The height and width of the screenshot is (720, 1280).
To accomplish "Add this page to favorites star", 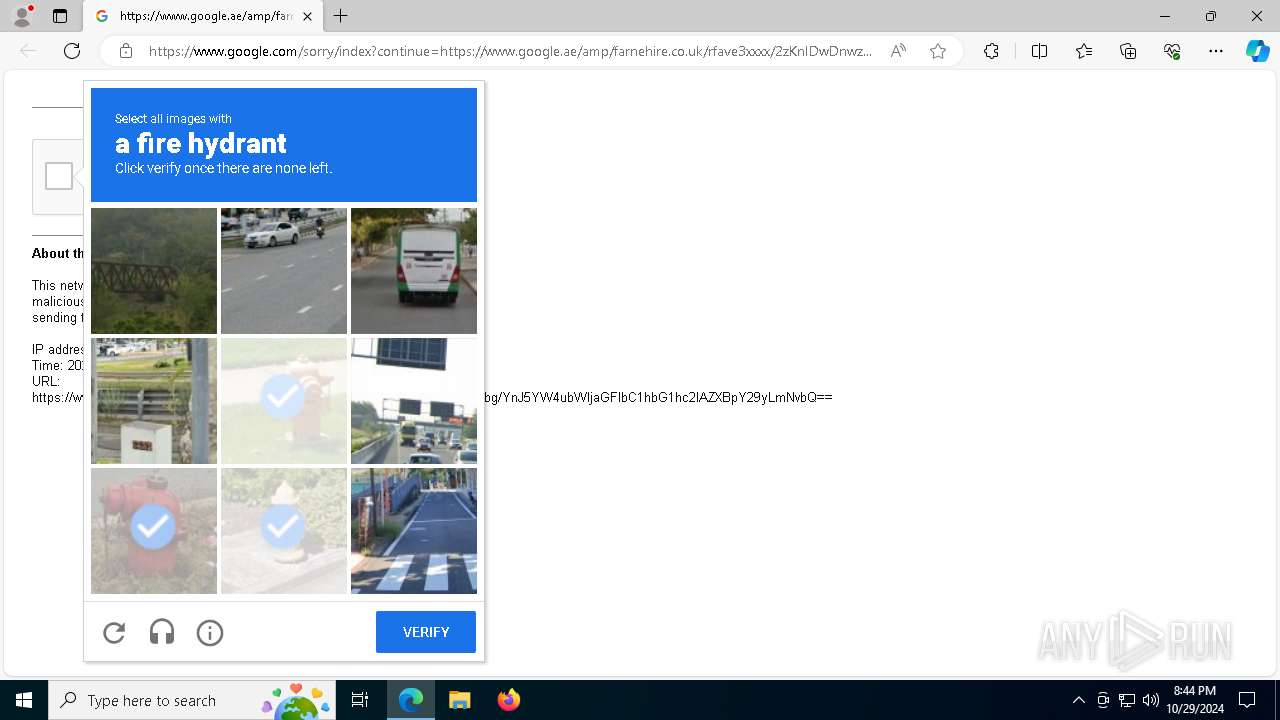I will coord(938,51).
